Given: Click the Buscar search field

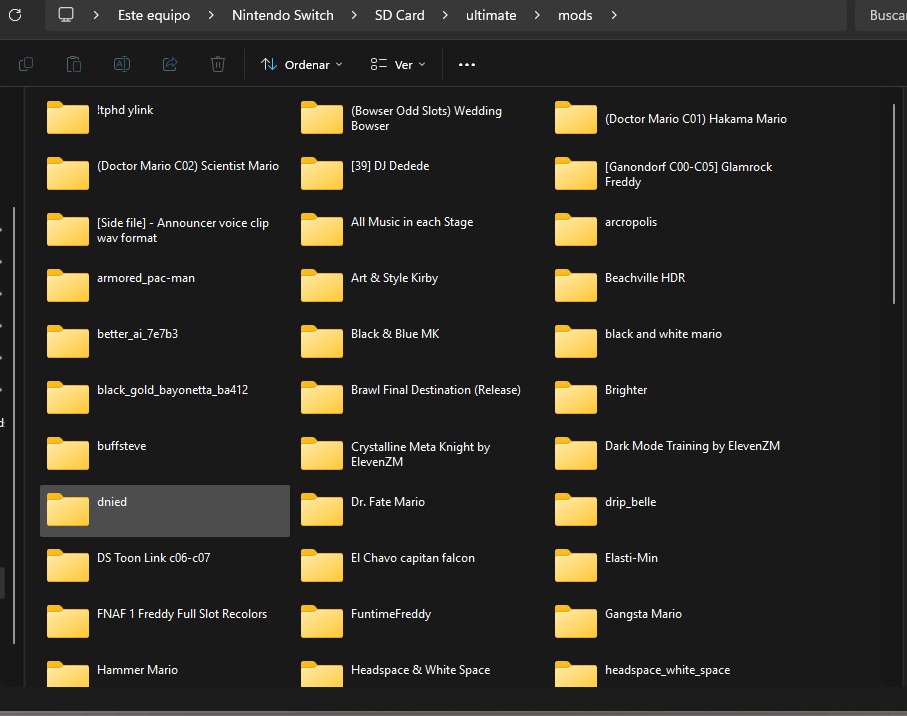Looking at the screenshot, I should [885, 15].
